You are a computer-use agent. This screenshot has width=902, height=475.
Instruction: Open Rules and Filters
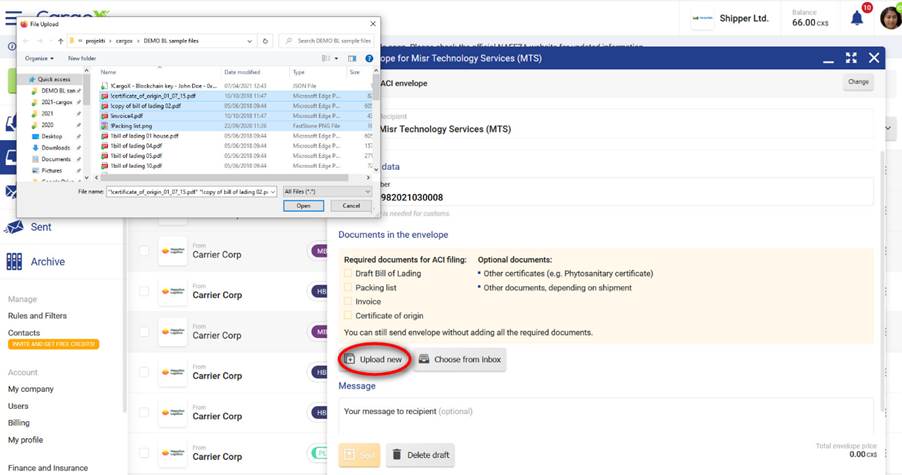click(37, 316)
